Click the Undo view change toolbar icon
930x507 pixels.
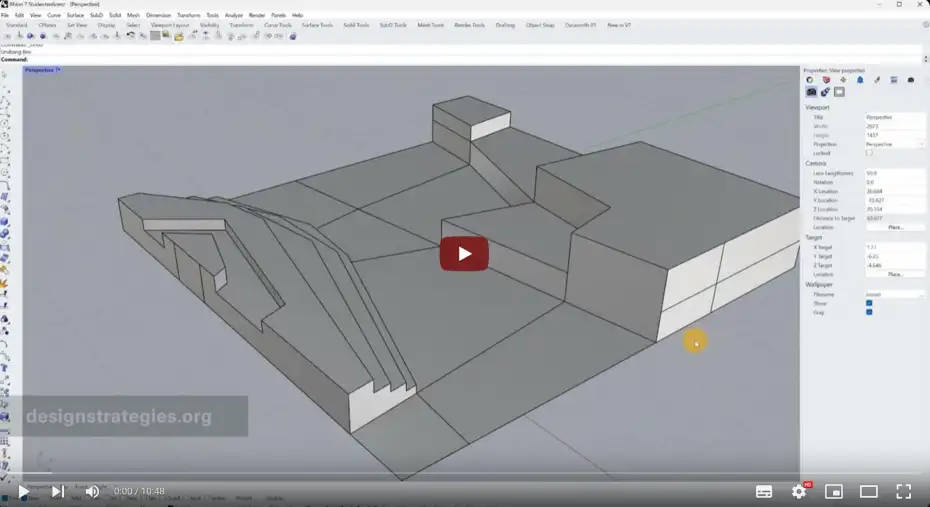130,36
